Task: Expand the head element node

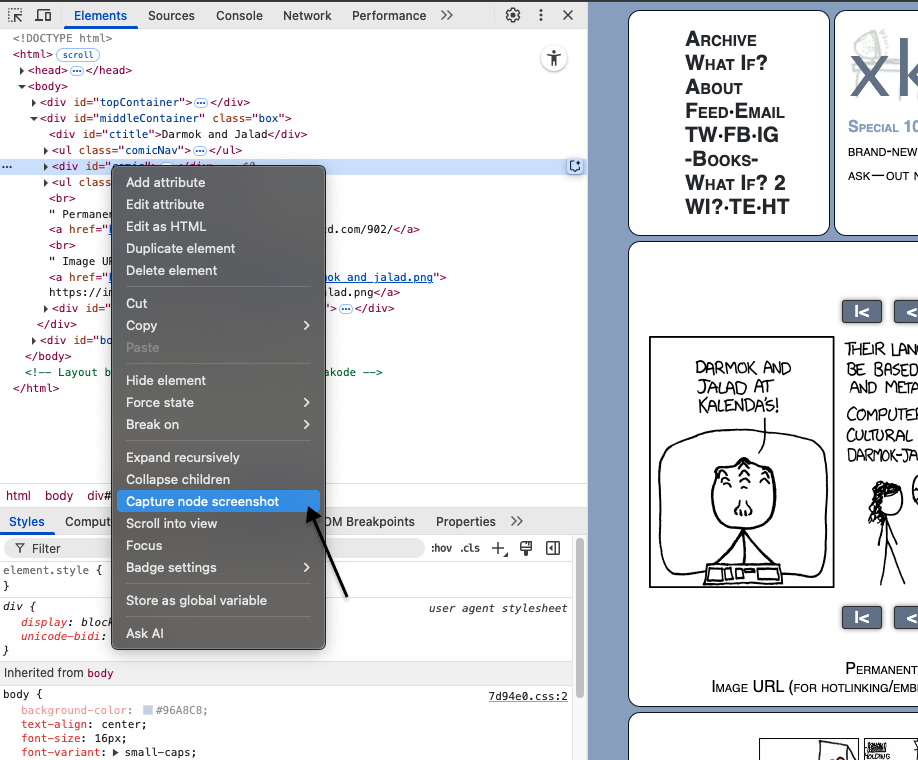Action: 22,71
